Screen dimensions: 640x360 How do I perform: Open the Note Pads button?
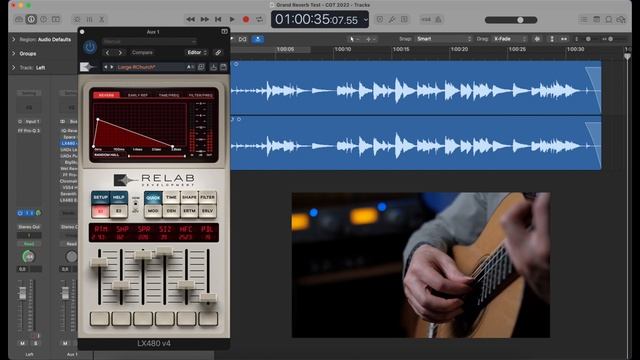tap(596, 19)
